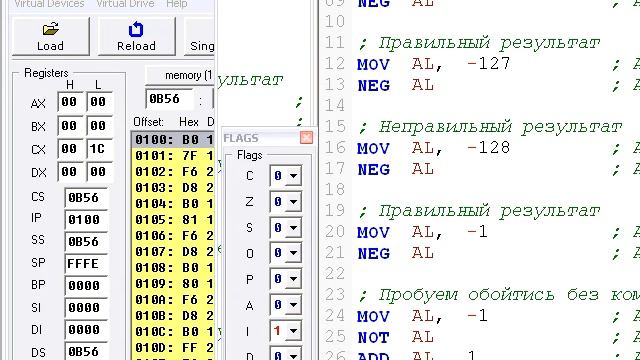This screenshot has width=640, height=360.
Task: Click the CX low byte field 1C
Action: [99, 149]
